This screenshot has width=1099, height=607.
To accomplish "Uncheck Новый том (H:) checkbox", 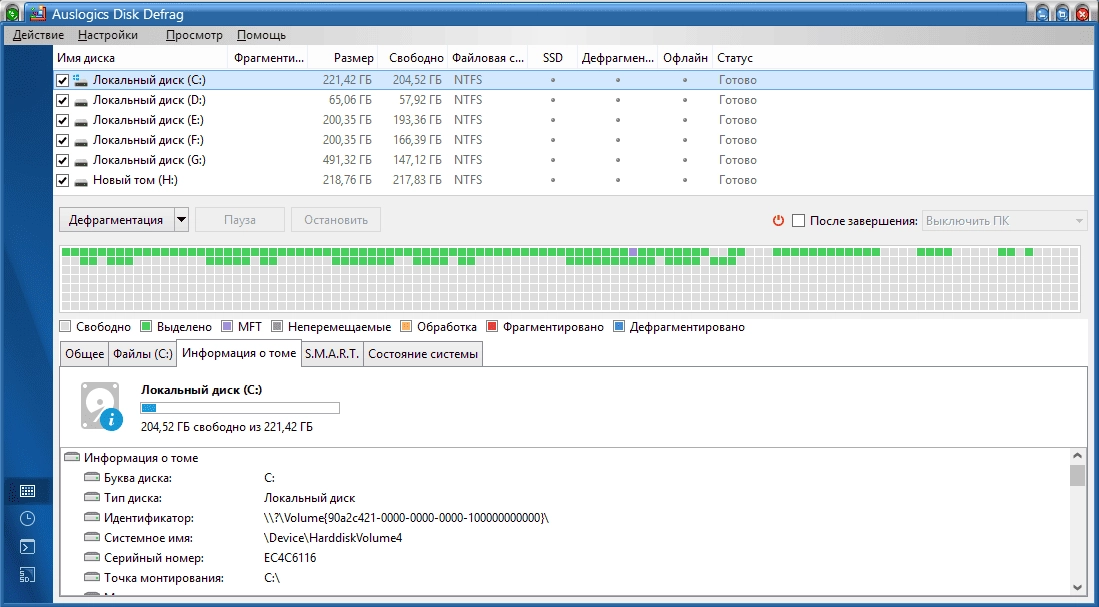I will coord(62,180).
